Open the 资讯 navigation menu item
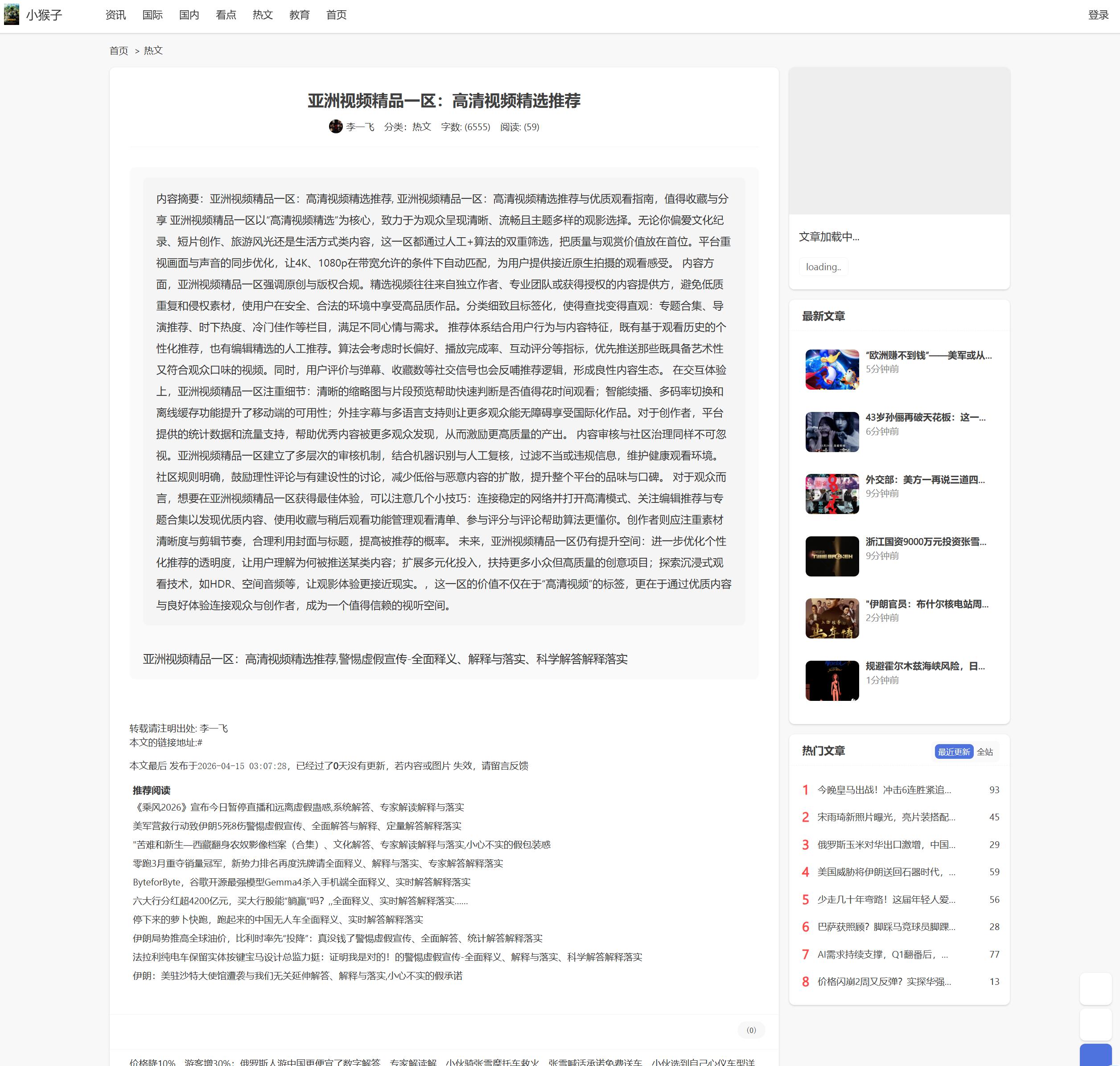Viewport: 1120px width, 1066px height. pos(115,15)
